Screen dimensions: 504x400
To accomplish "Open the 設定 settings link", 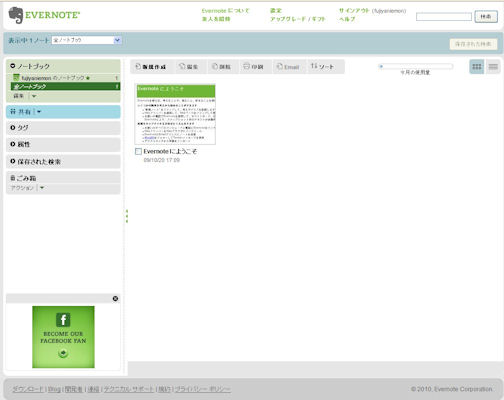I will click(x=276, y=11).
